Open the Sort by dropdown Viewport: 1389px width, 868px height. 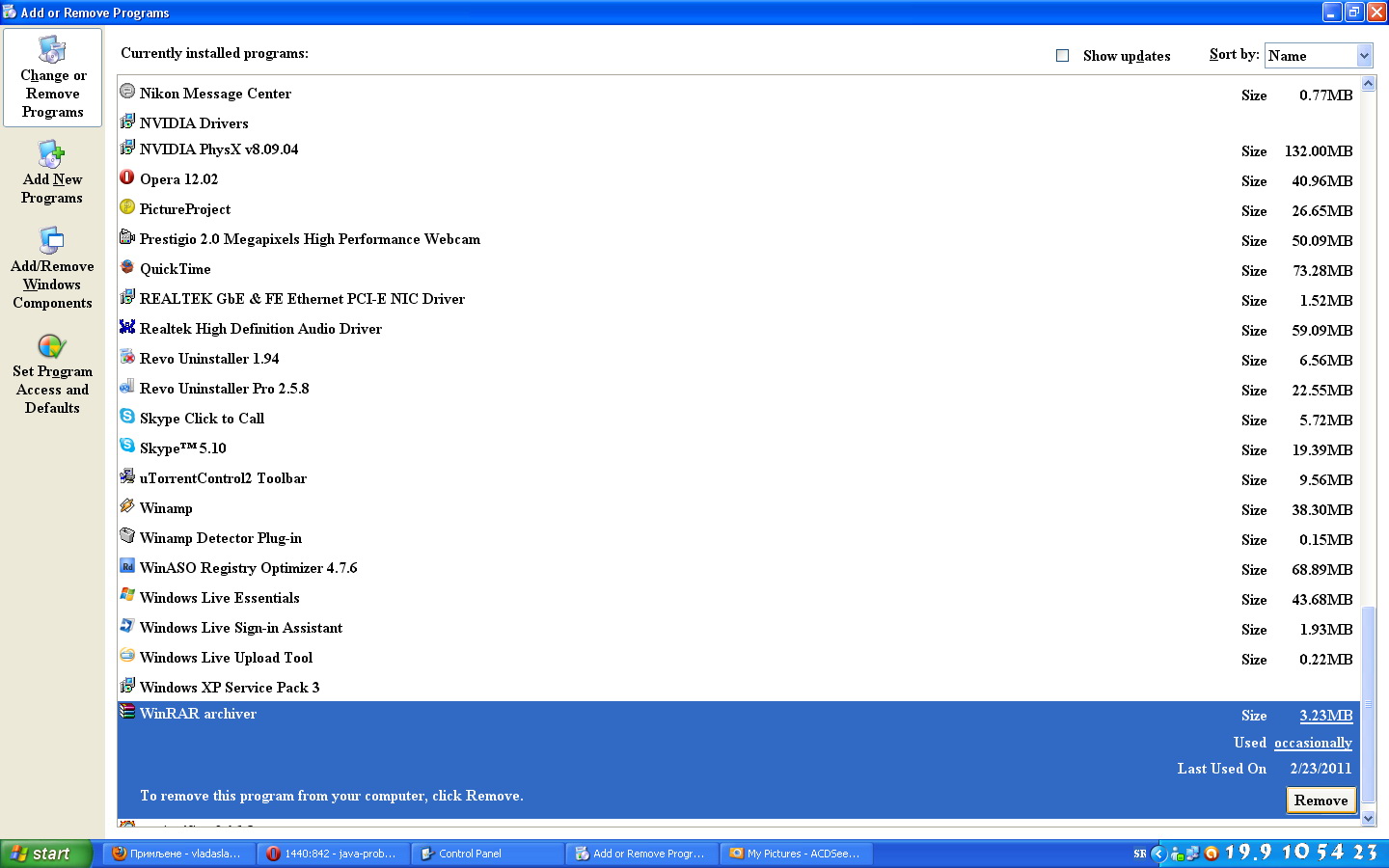pos(1319,56)
